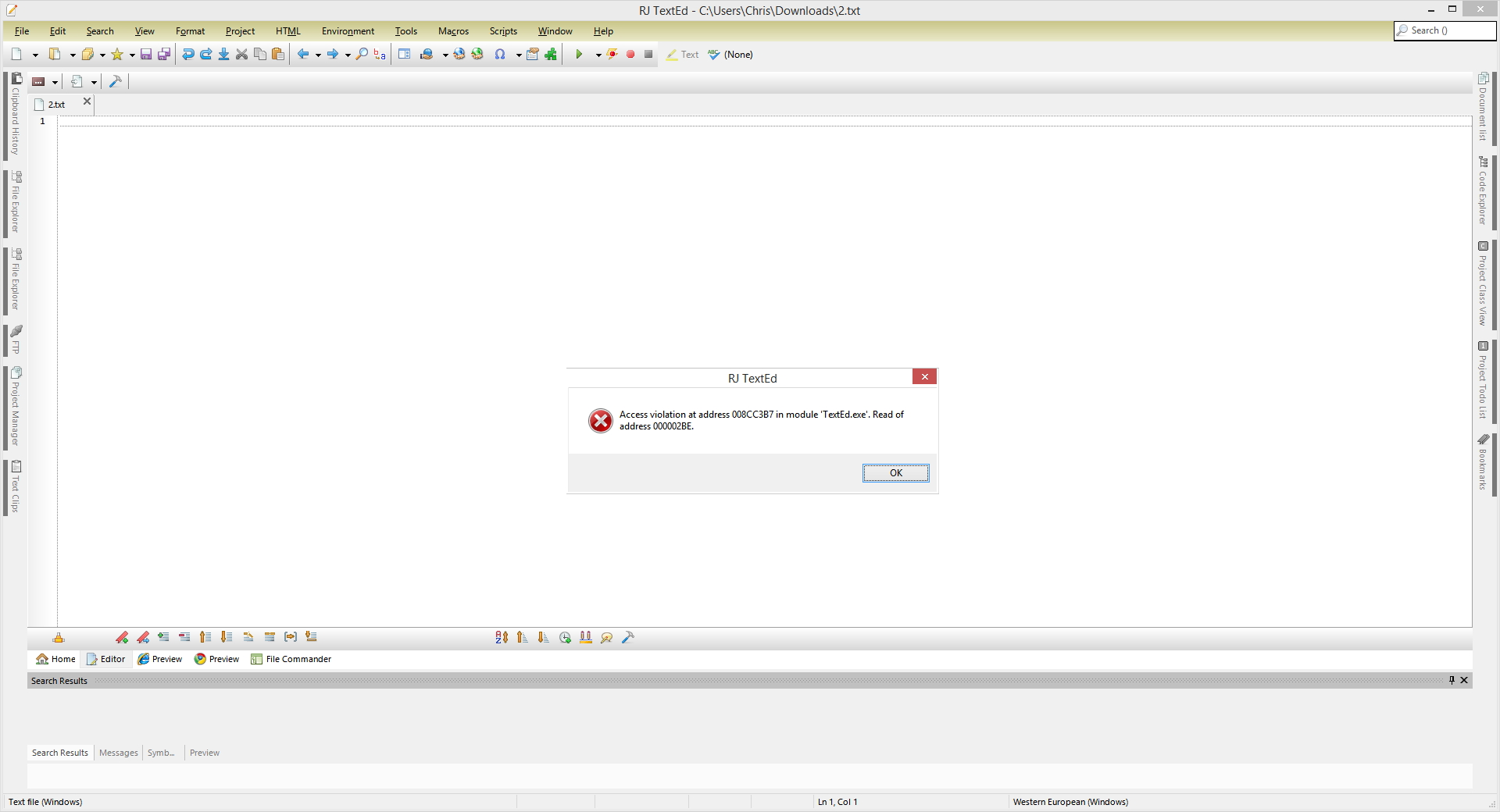Expand the New file dropdown arrow

(35, 55)
